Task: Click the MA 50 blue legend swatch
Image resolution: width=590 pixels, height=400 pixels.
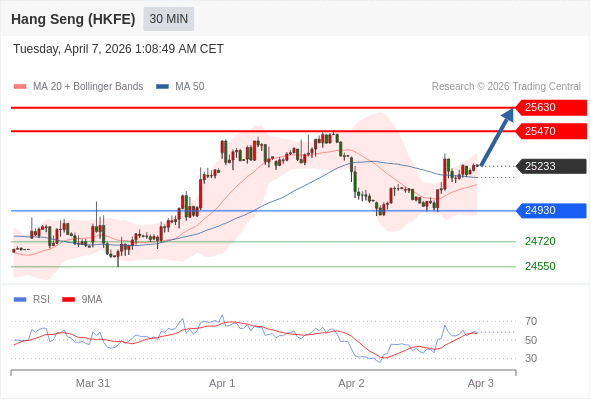Action: point(162,87)
